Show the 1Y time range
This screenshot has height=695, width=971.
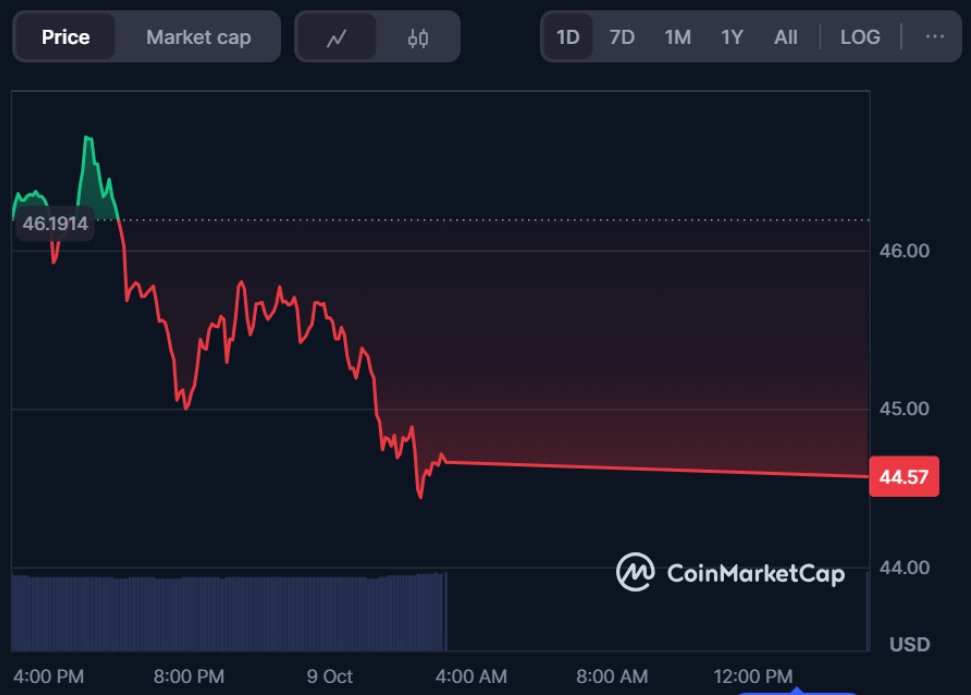(x=732, y=38)
